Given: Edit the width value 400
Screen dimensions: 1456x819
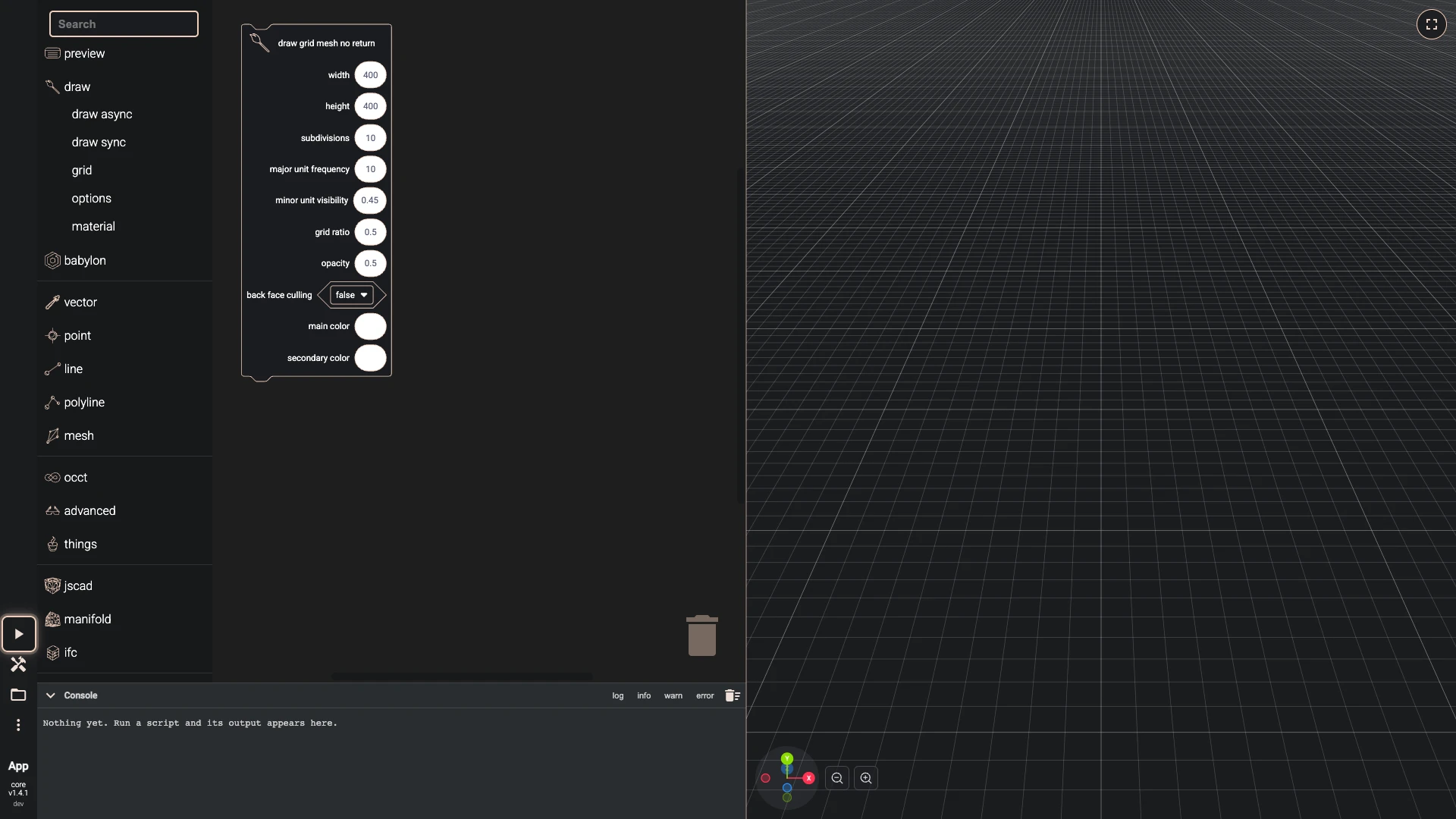Looking at the screenshot, I should point(370,75).
